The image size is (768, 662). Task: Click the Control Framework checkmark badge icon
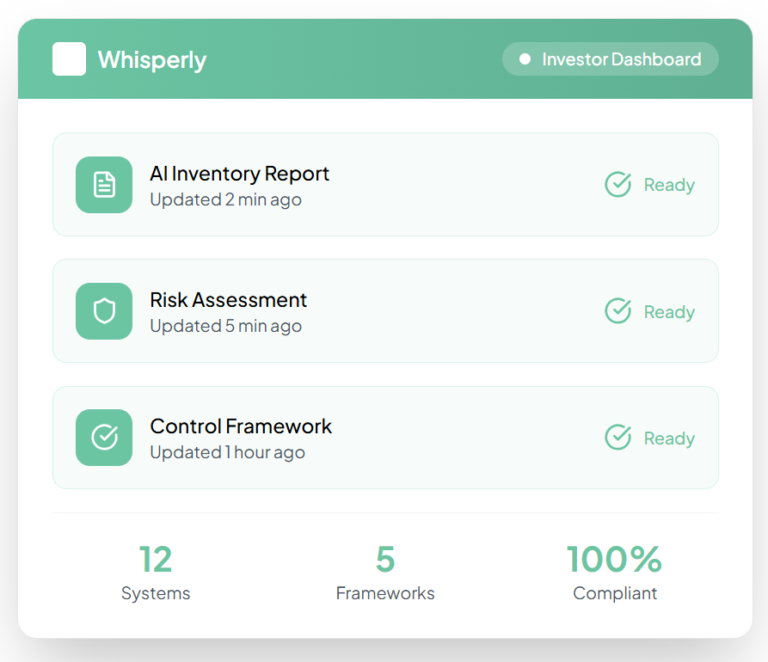click(x=104, y=438)
